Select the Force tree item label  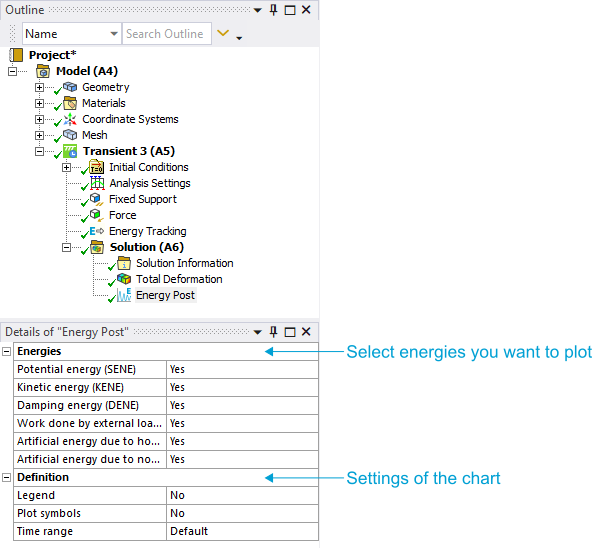click(123, 215)
